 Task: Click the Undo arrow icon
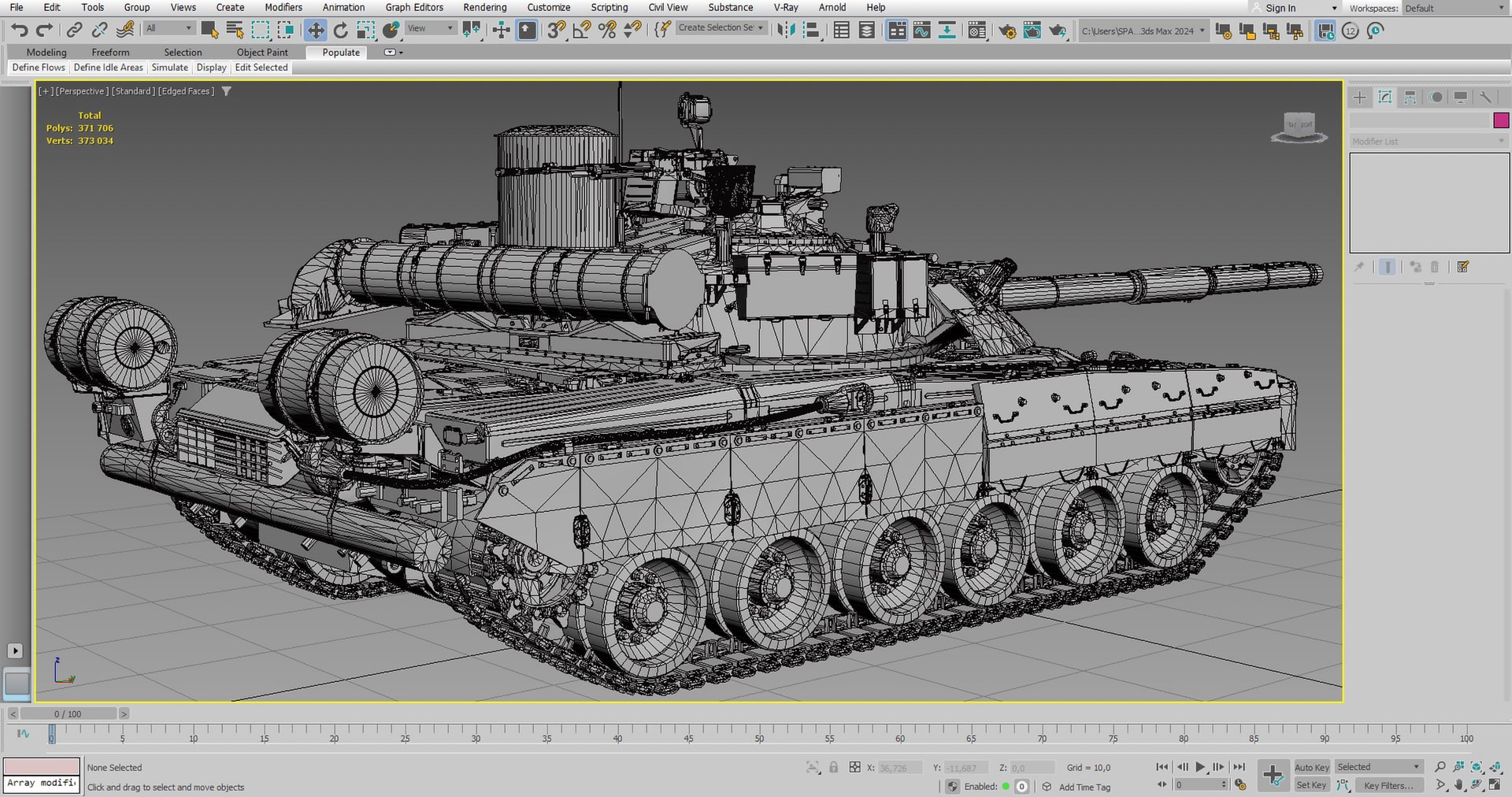tap(20, 30)
